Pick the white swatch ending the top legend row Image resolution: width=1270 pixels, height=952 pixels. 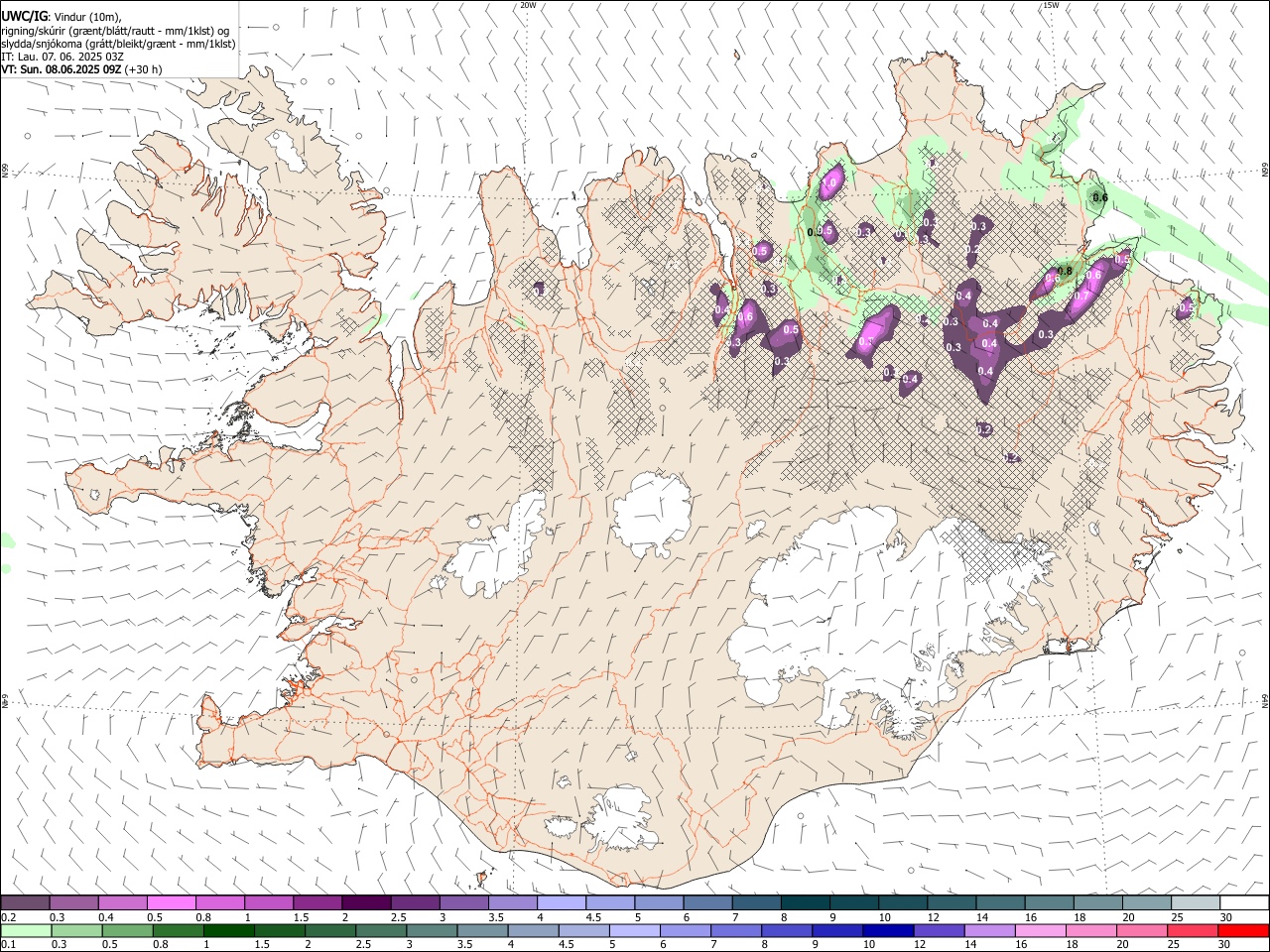click(1243, 903)
